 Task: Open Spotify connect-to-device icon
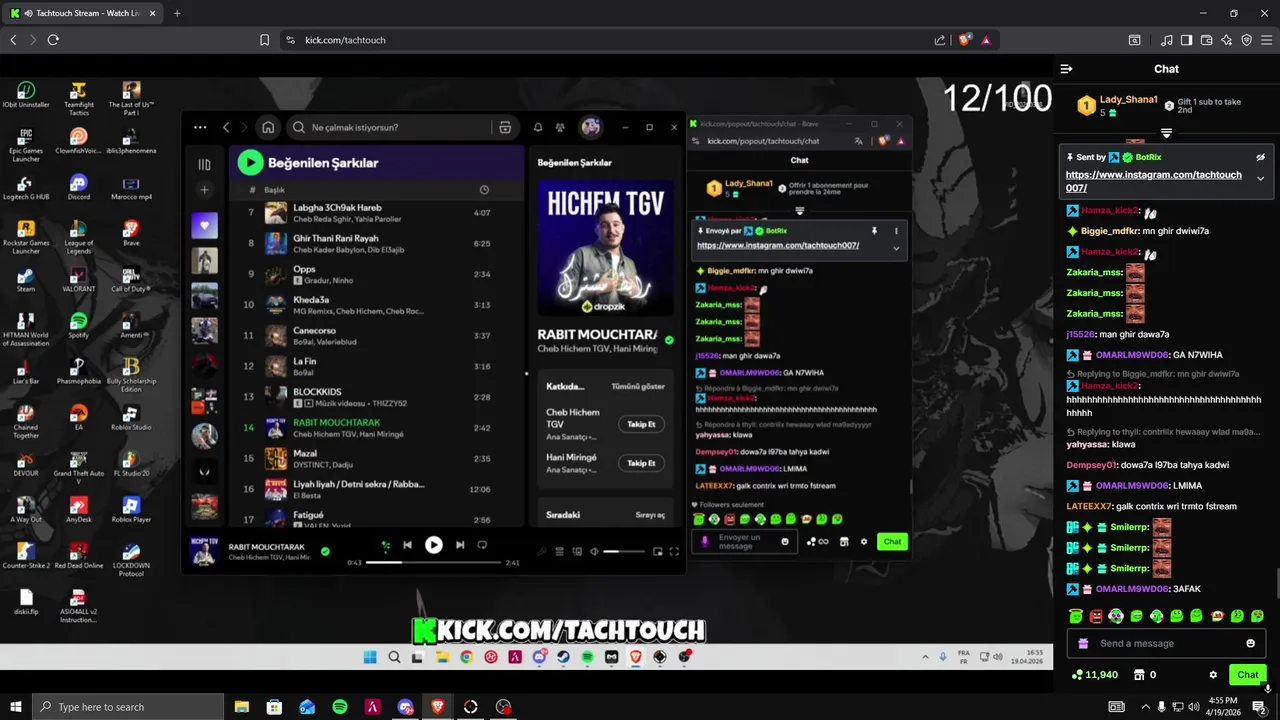576,551
